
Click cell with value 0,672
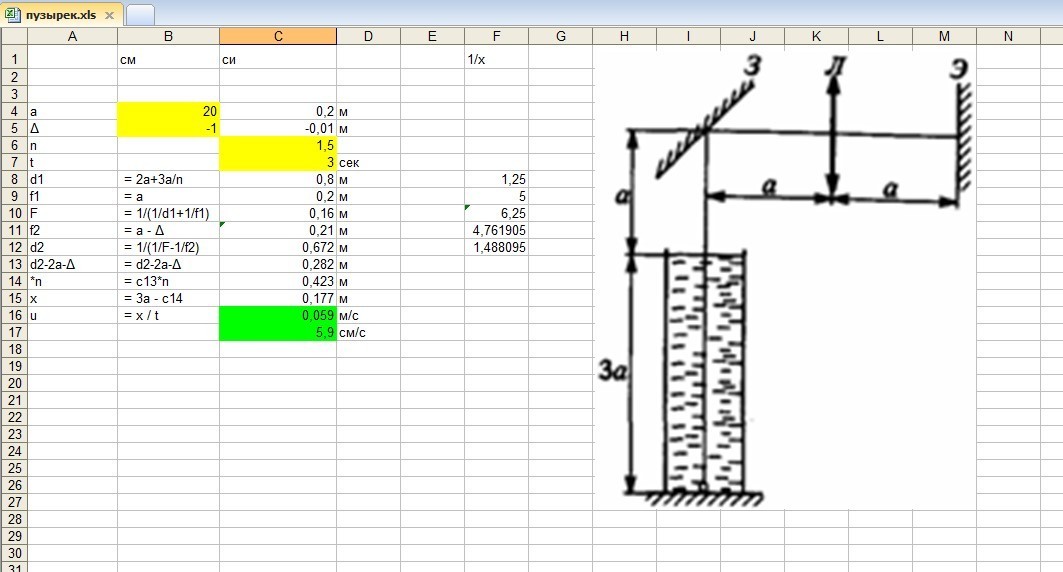click(278, 247)
